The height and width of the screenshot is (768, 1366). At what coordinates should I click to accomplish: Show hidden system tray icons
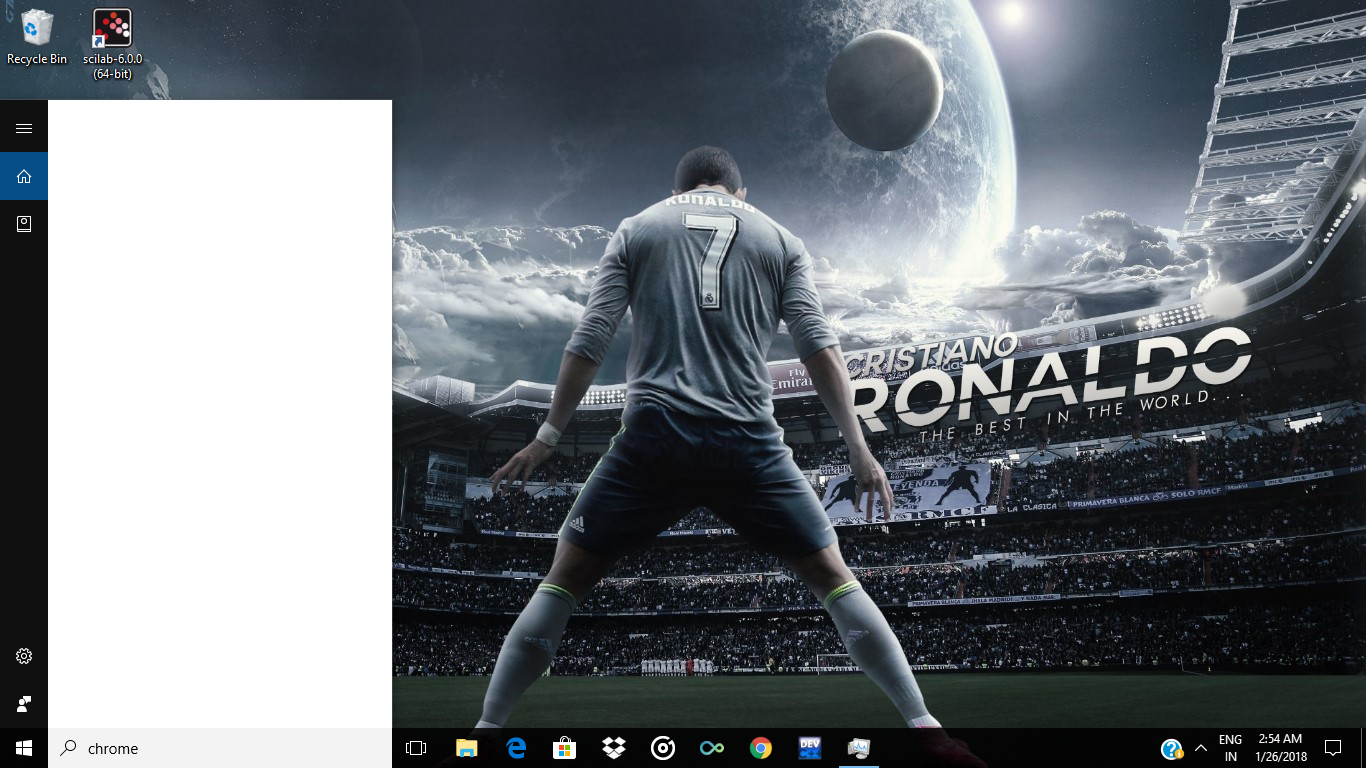coord(1201,748)
